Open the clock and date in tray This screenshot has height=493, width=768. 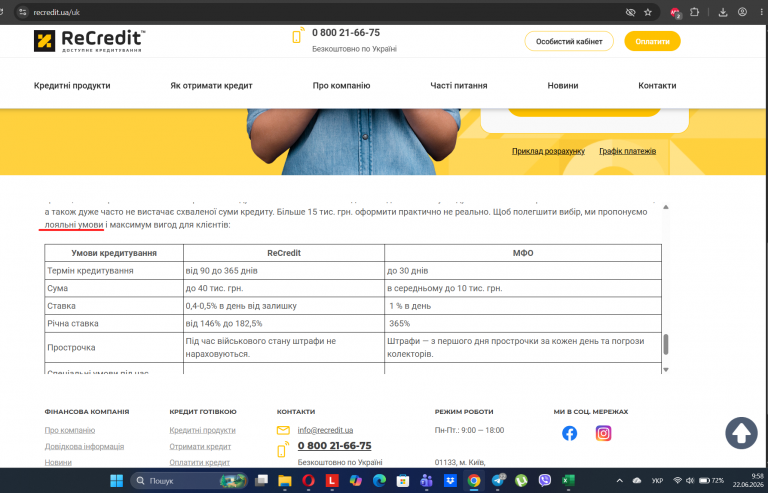pyautogui.click(x=748, y=480)
